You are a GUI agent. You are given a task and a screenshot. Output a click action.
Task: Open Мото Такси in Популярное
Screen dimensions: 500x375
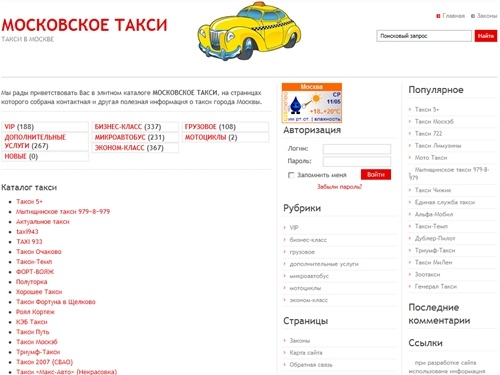(x=431, y=157)
